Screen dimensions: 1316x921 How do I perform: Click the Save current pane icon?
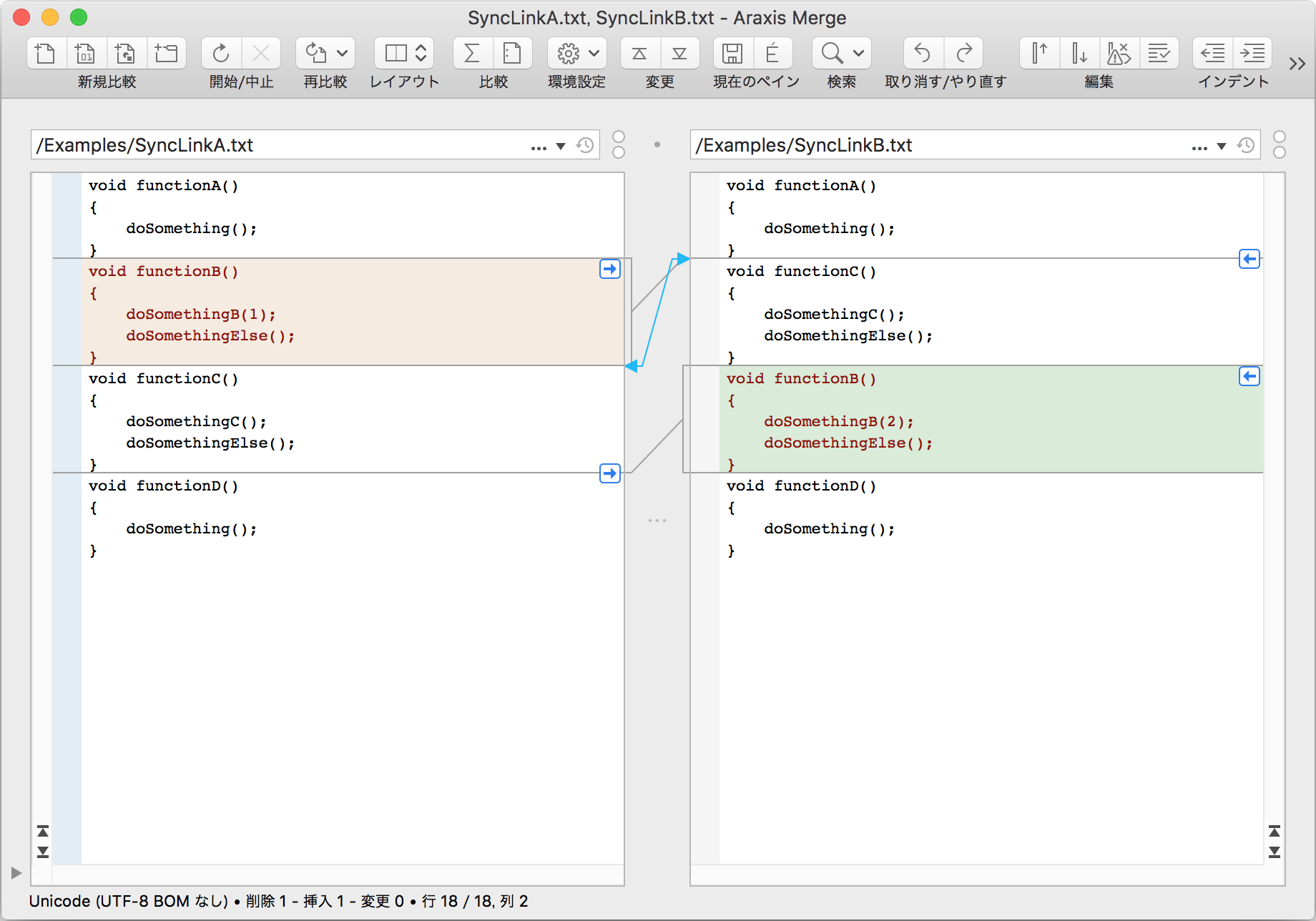pos(732,53)
